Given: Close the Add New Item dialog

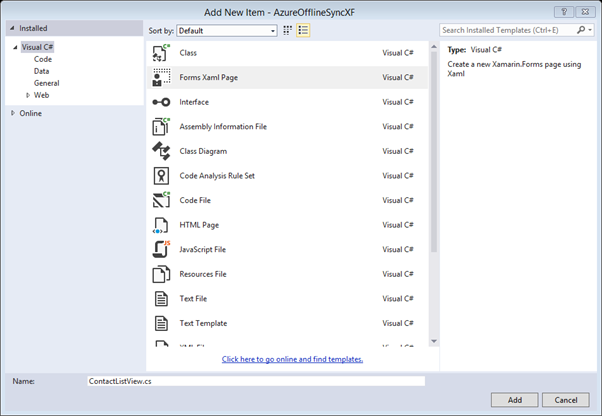Looking at the screenshot, I should tap(585, 12).
